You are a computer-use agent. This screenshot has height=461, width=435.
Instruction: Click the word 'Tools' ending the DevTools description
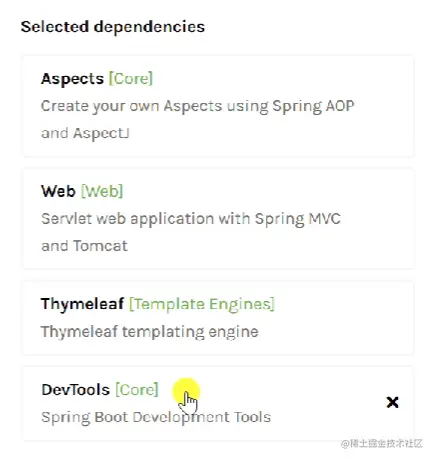252,417
